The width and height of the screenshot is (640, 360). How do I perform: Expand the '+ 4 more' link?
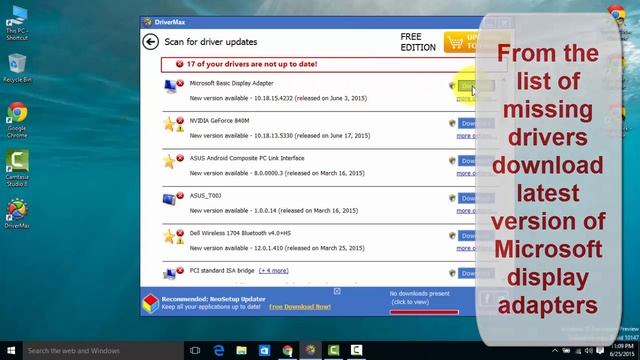[x=273, y=271]
